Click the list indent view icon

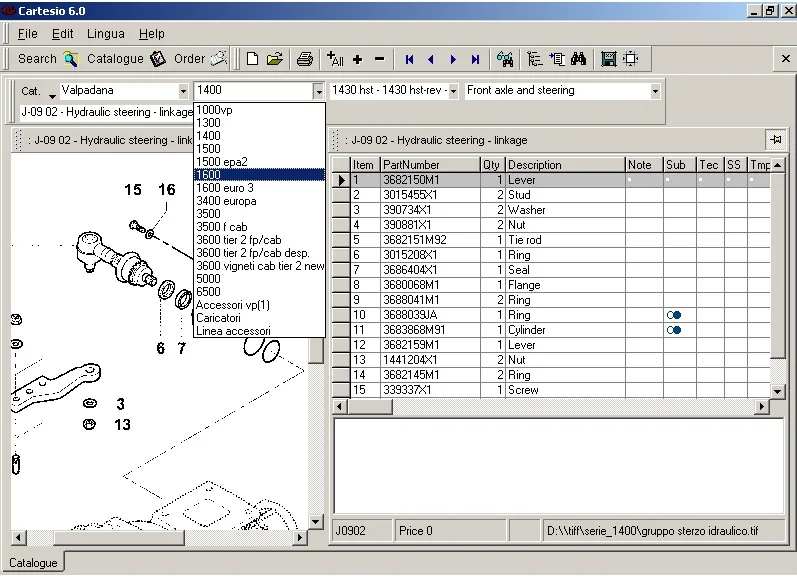click(x=557, y=59)
